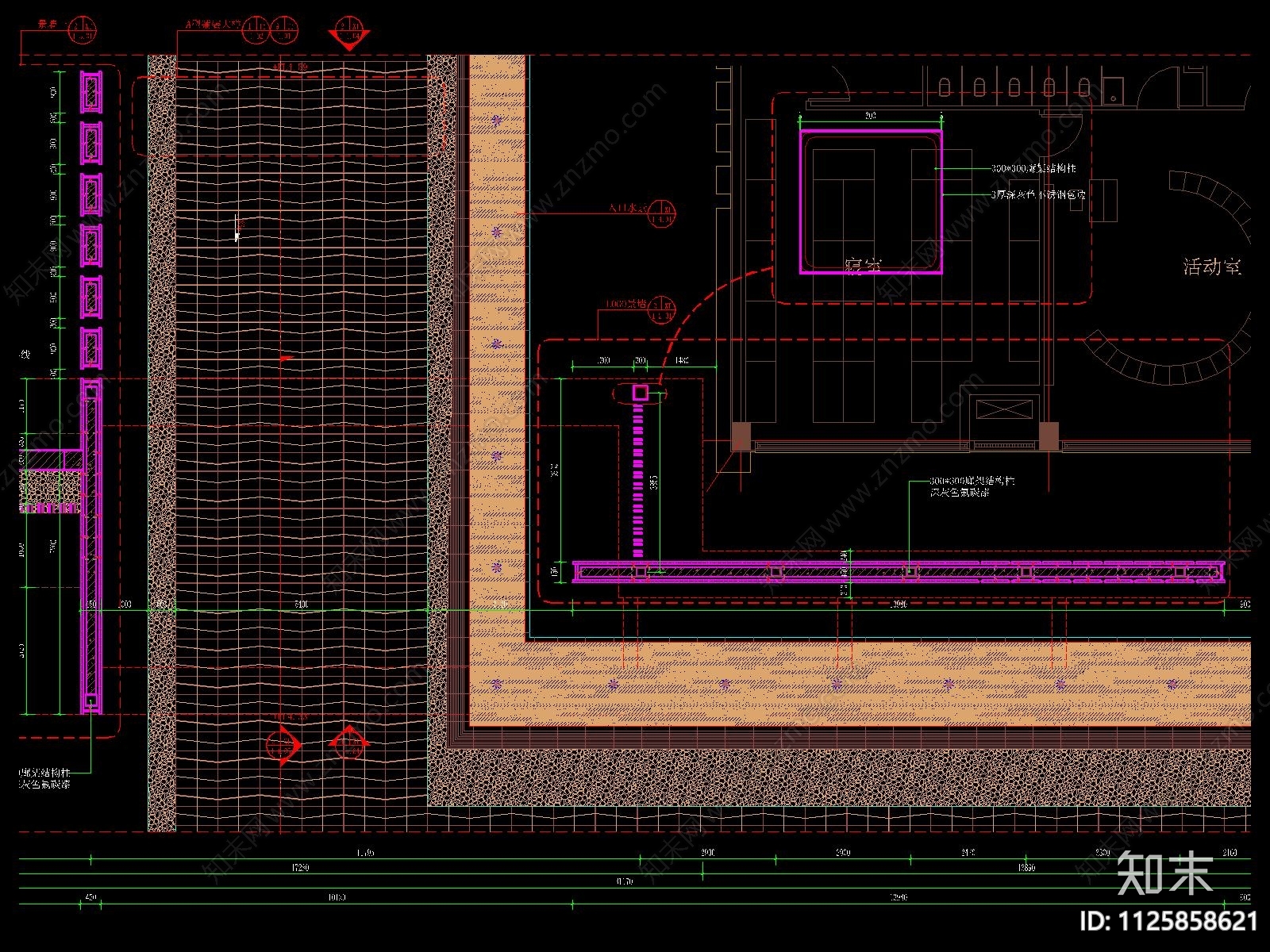Click the 寝室 room label

(x=863, y=265)
